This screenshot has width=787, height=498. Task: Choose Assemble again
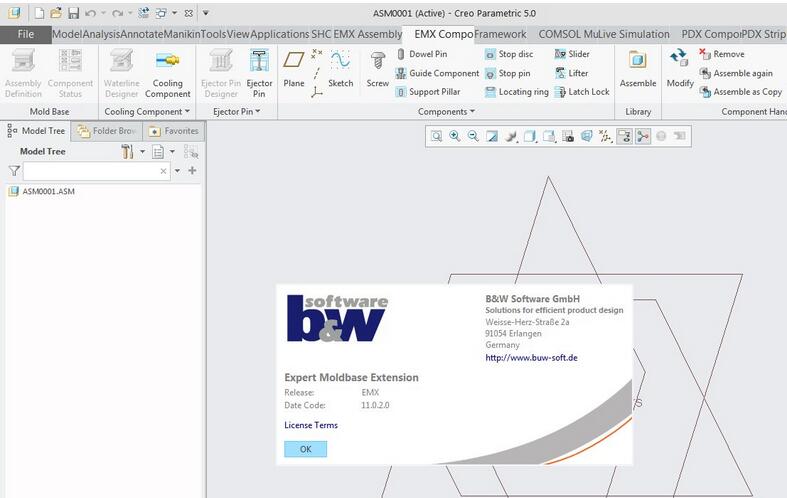[x=736, y=73]
